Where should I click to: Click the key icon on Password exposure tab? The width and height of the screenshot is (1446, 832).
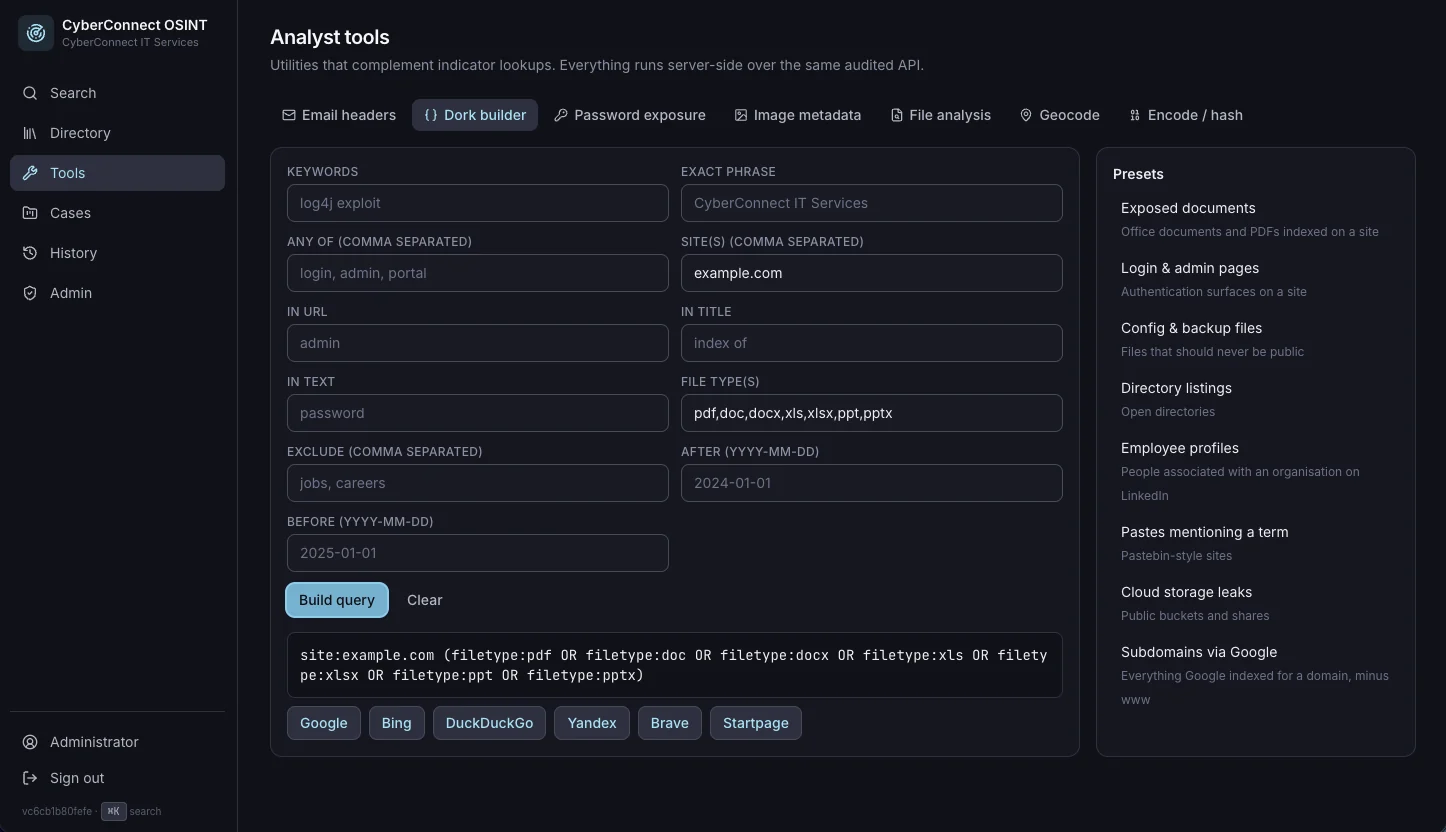pos(561,115)
